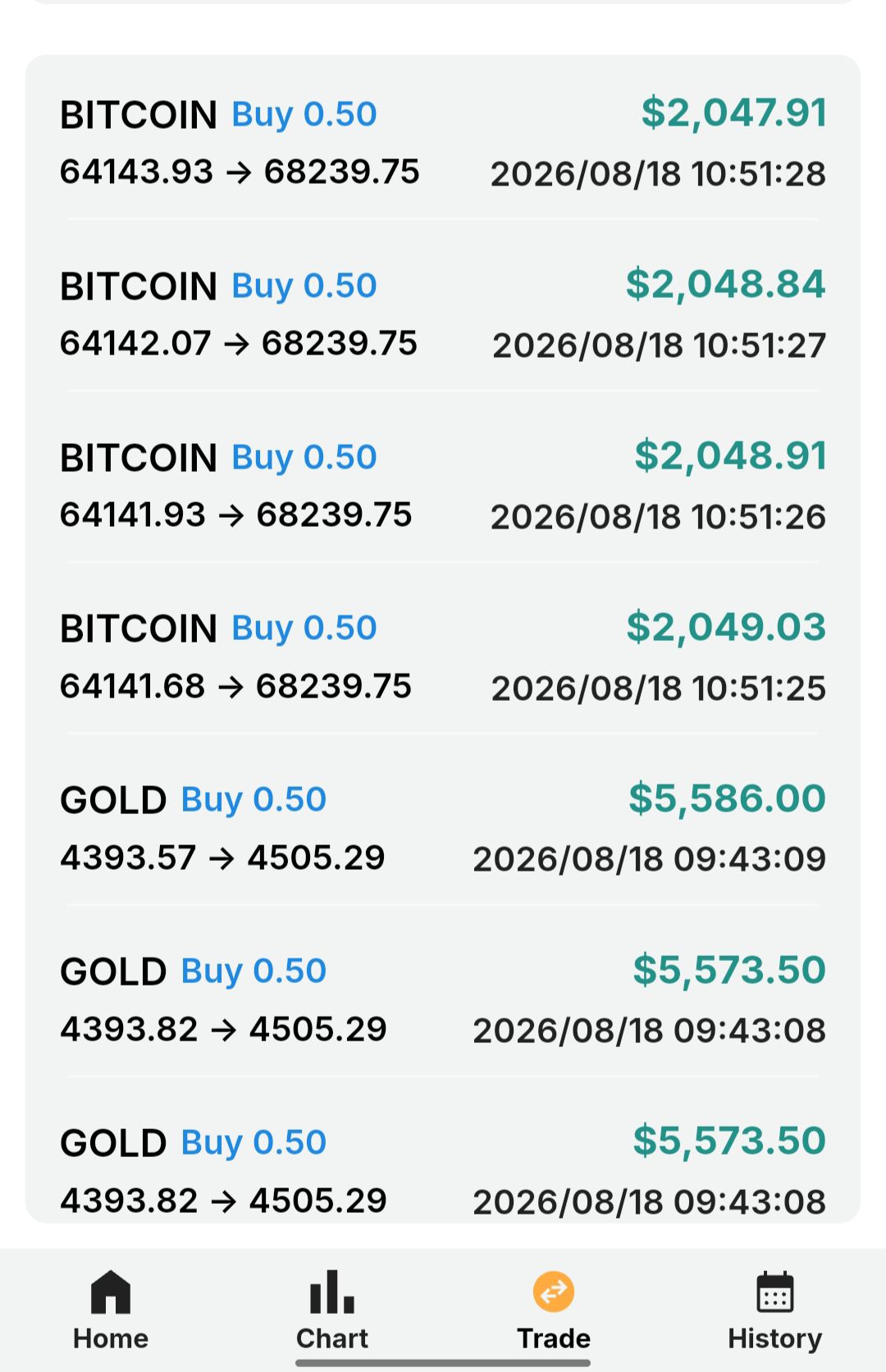
Task: Open Gold trade with $5,586.00 profit
Action: tap(443, 829)
